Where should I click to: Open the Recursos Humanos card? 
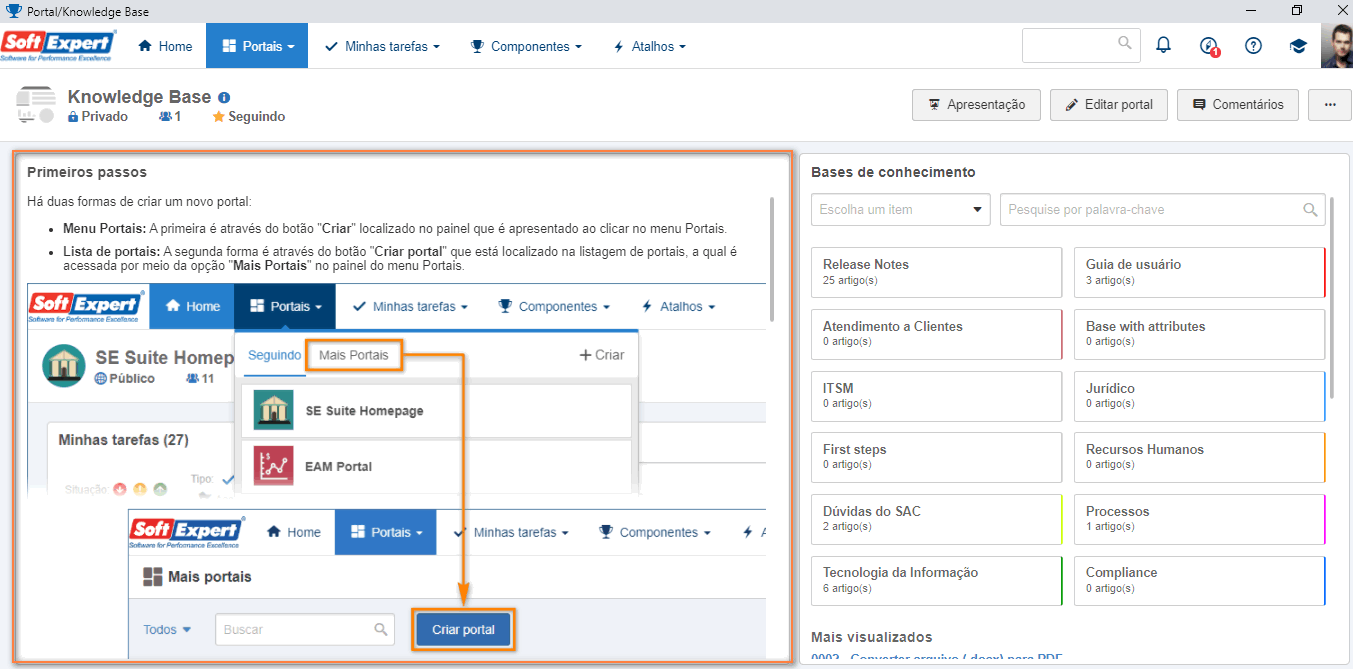[x=1199, y=457]
